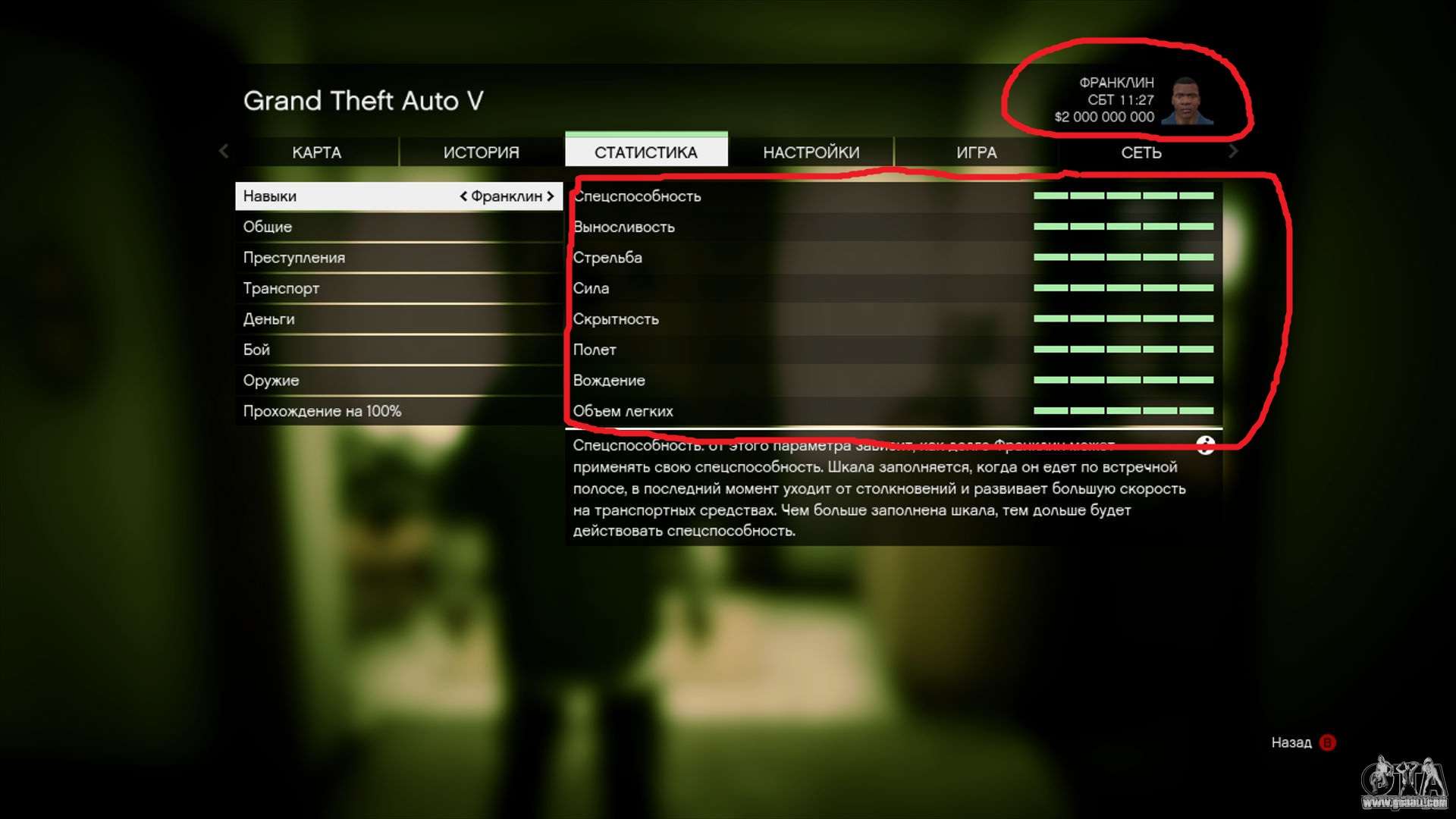Toggle right arrow to next character
The image size is (1456, 819).
tap(551, 196)
